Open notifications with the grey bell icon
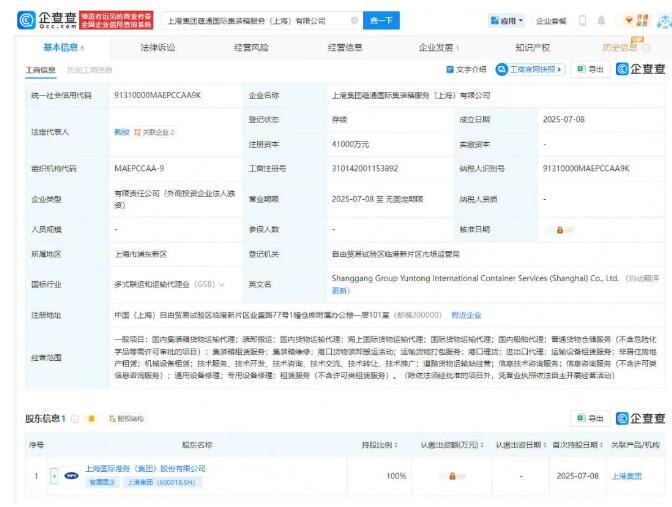This screenshot has height=507, width=672. click(601, 20)
